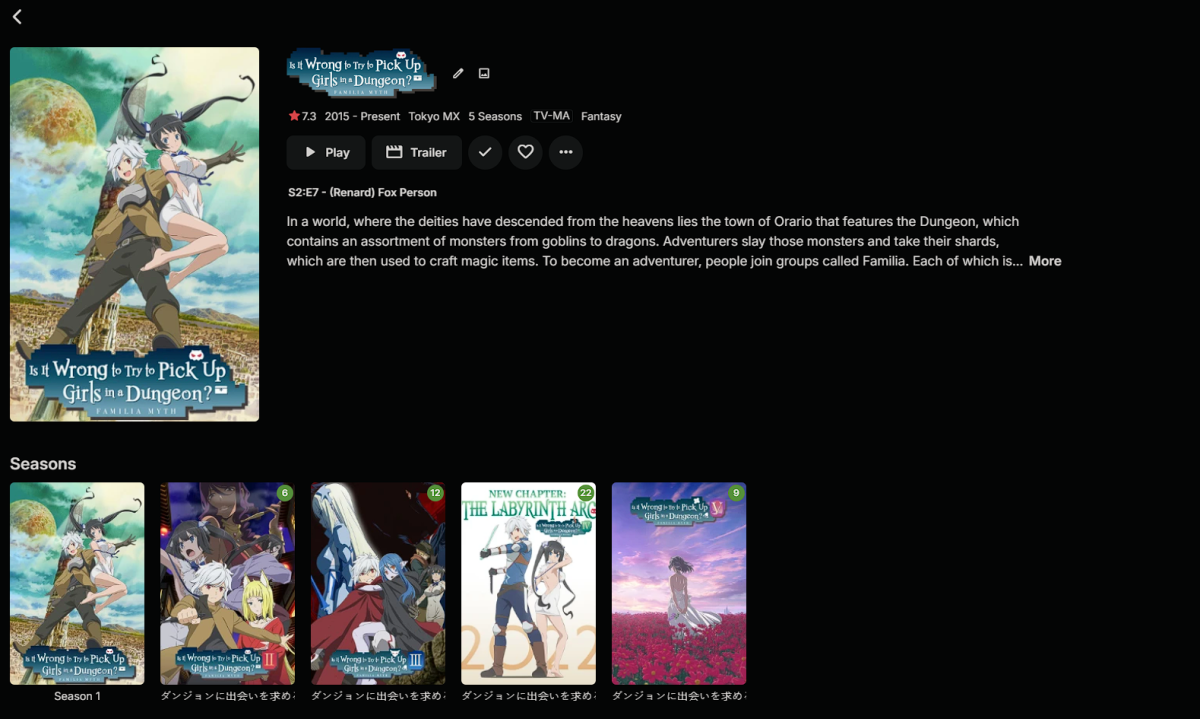
Task: Click the unwatched badge 22 on Labyrinth Arc
Action: 586,493
